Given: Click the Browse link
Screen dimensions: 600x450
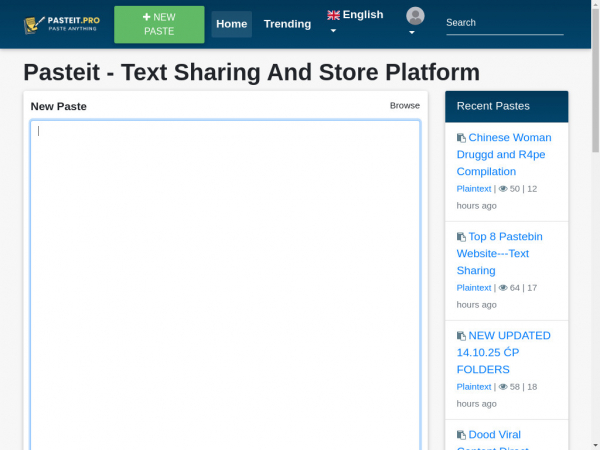Looking at the screenshot, I should pyautogui.click(x=405, y=105).
